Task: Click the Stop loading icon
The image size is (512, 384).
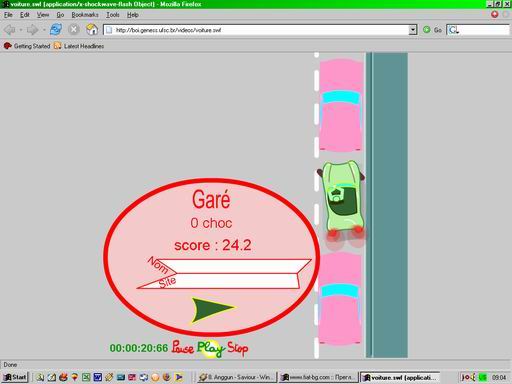Action: coord(74,30)
